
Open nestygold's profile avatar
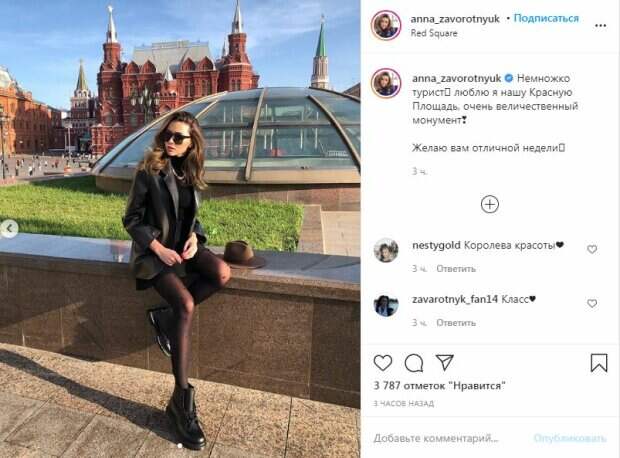pyautogui.click(x=386, y=251)
